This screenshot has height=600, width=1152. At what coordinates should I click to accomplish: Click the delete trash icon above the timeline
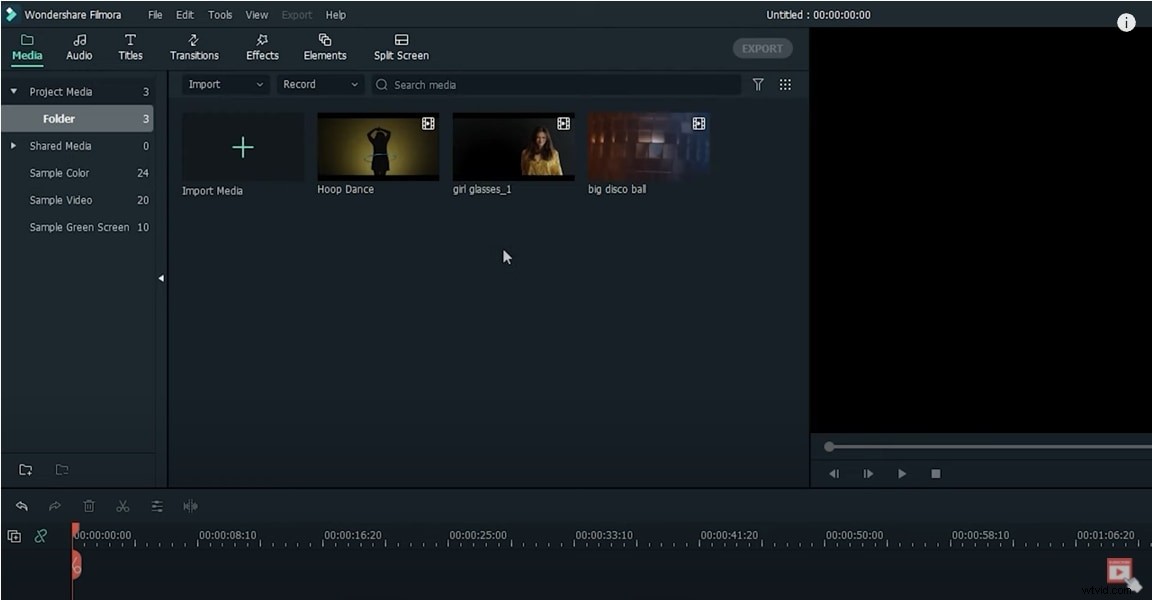pos(89,506)
